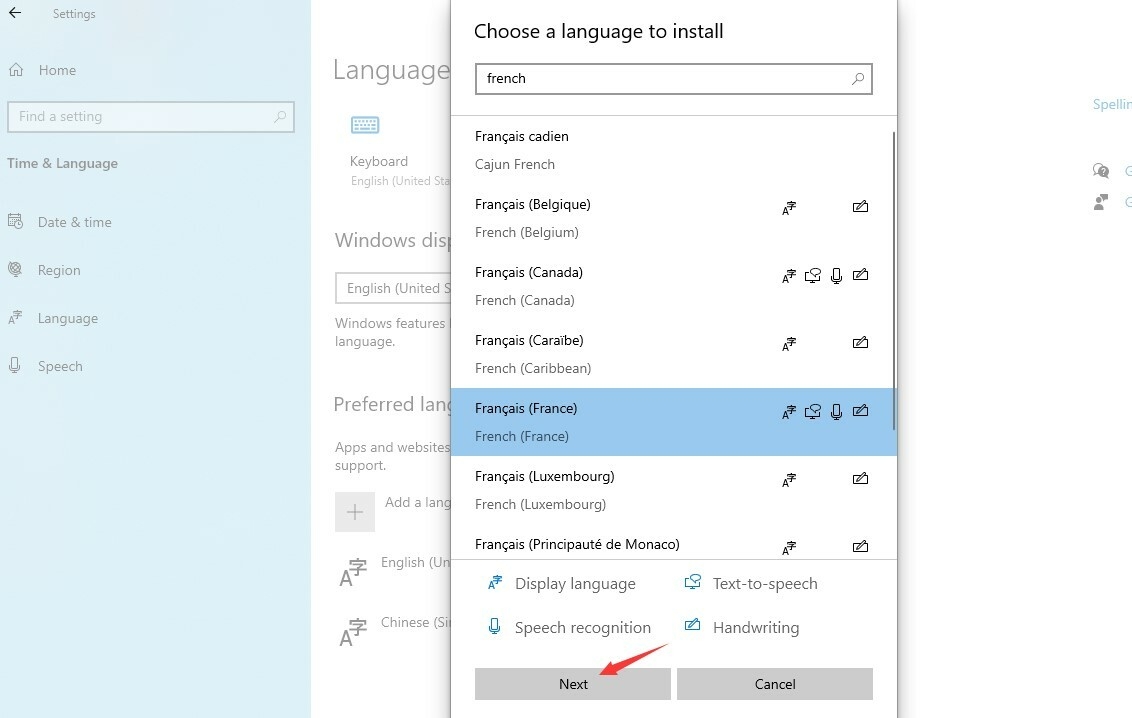Viewport: 1132px width, 718px height.
Task: Click the Home icon in sidebar
Action: (16, 70)
